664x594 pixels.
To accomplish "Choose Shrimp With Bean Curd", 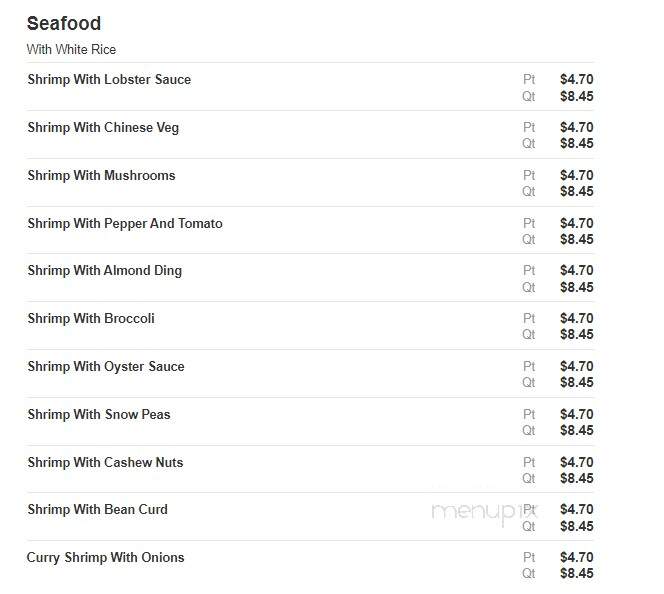I will (x=97, y=509).
